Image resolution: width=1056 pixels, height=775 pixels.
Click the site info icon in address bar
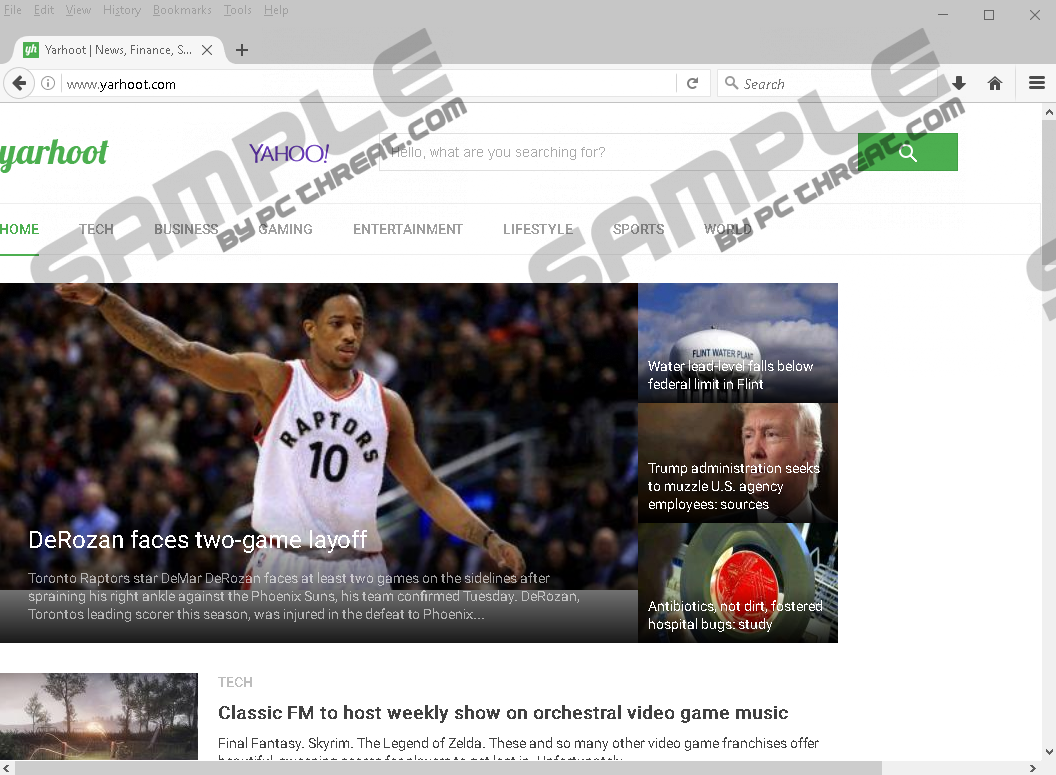[x=48, y=84]
